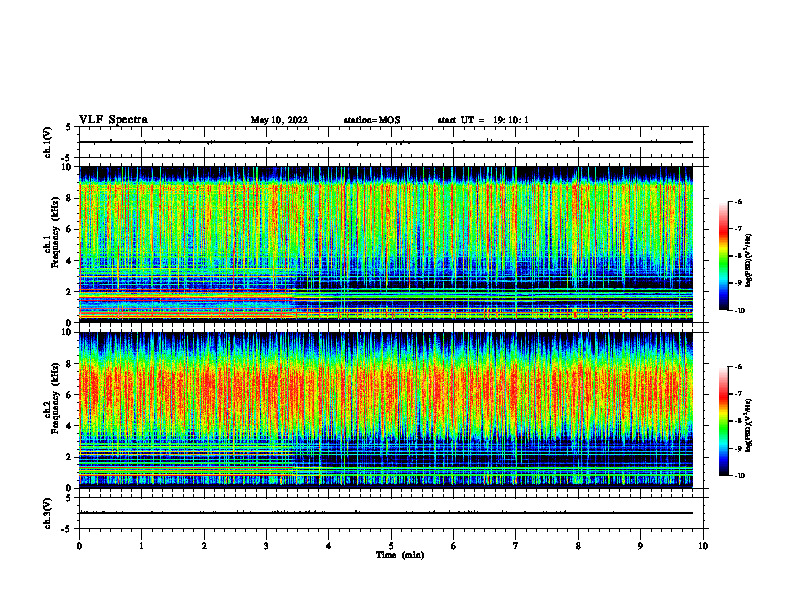Click time axis tick label "1"

point(141,546)
